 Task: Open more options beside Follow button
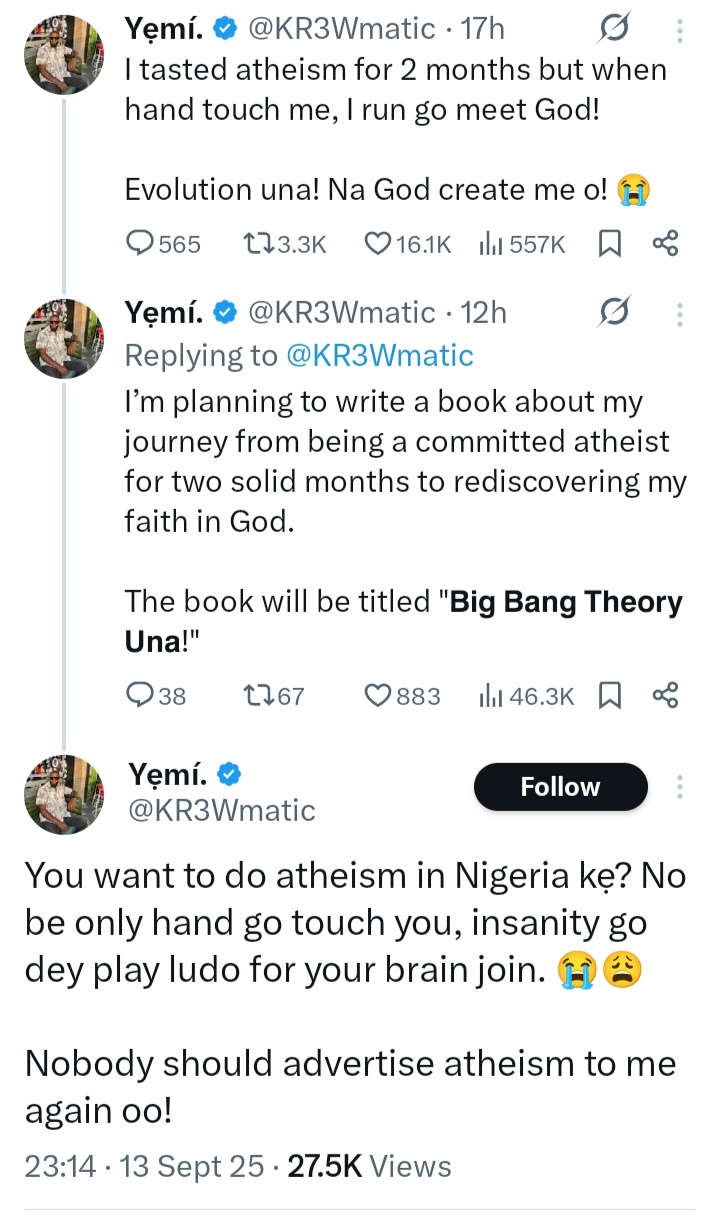coord(680,787)
